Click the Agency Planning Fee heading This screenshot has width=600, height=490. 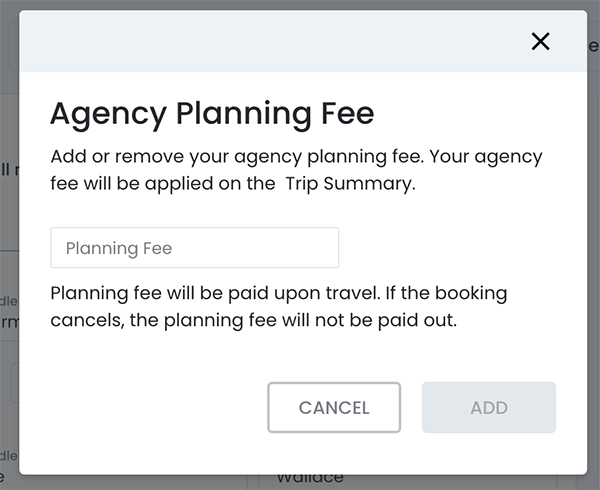point(212,113)
